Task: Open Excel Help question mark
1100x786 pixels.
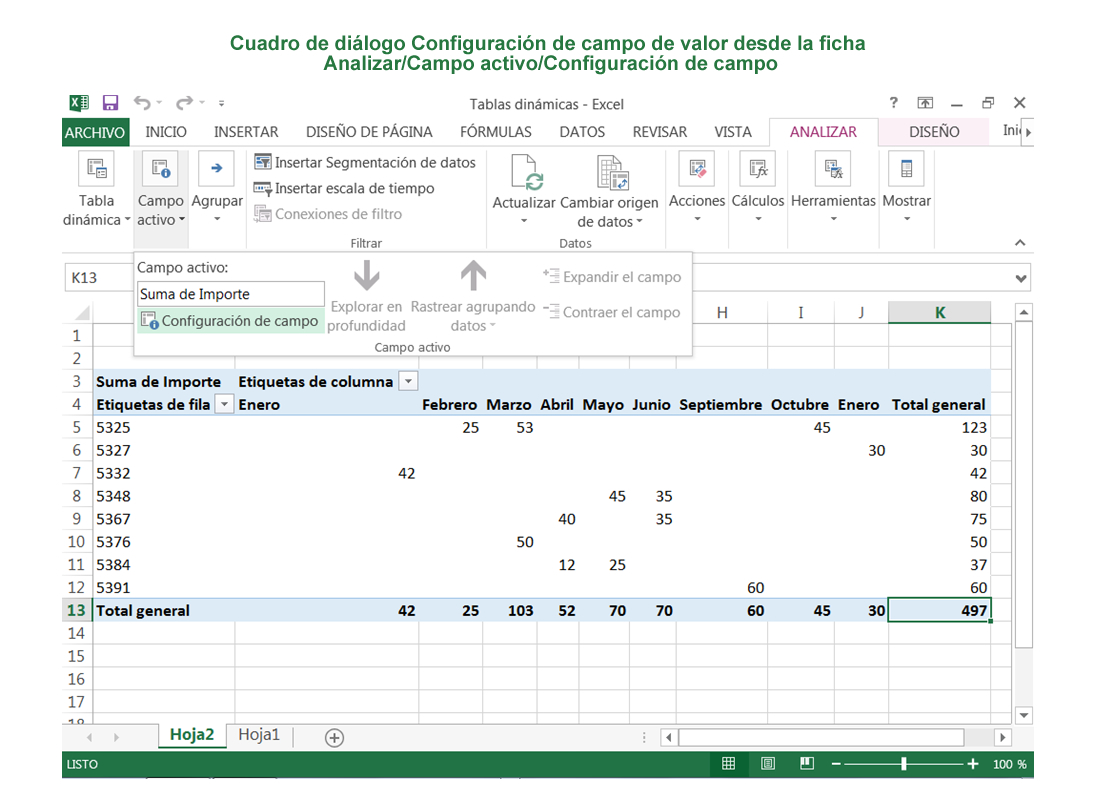Action: pyautogui.click(x=894, y=102)
